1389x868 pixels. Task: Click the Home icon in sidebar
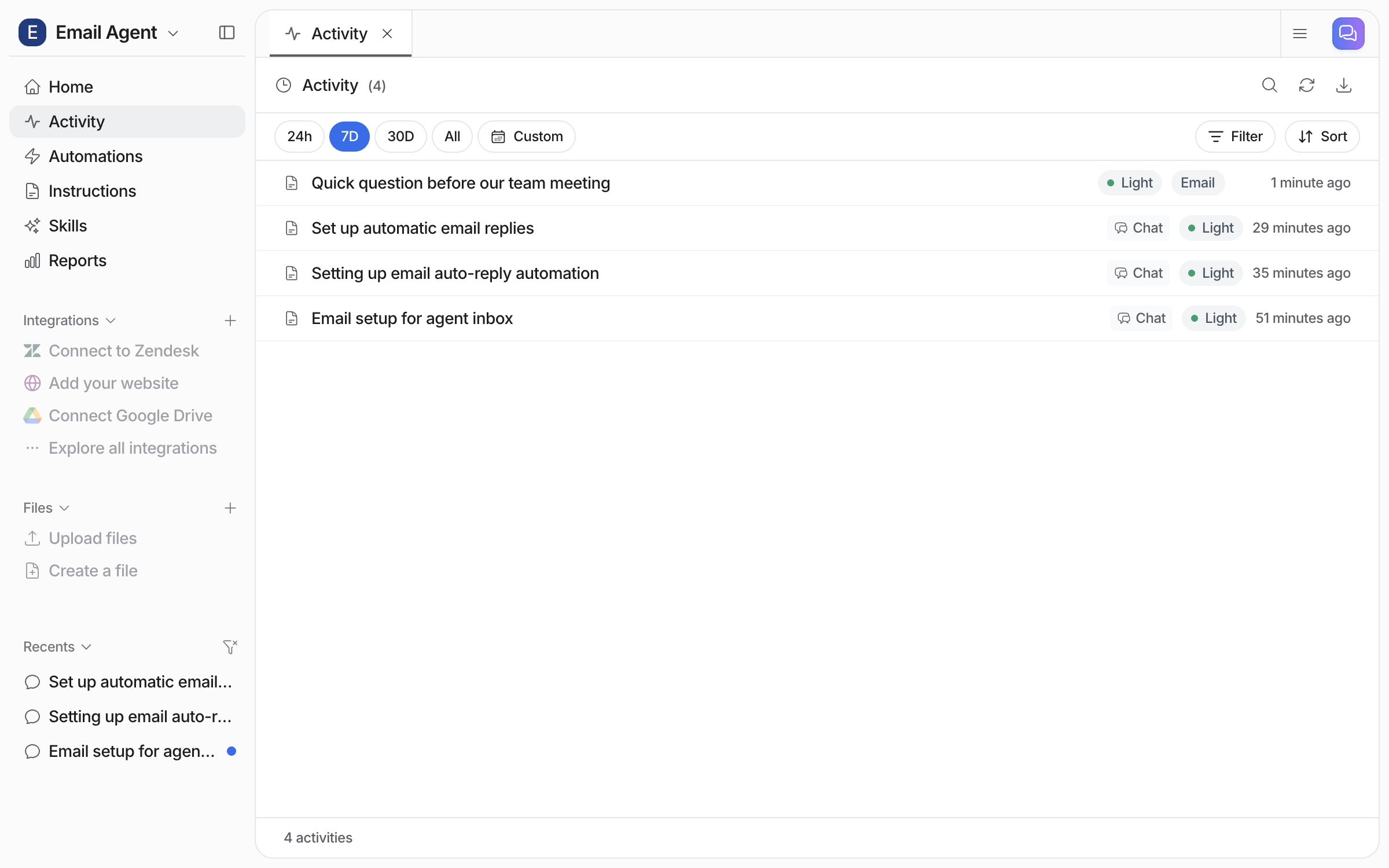(32, 87)
